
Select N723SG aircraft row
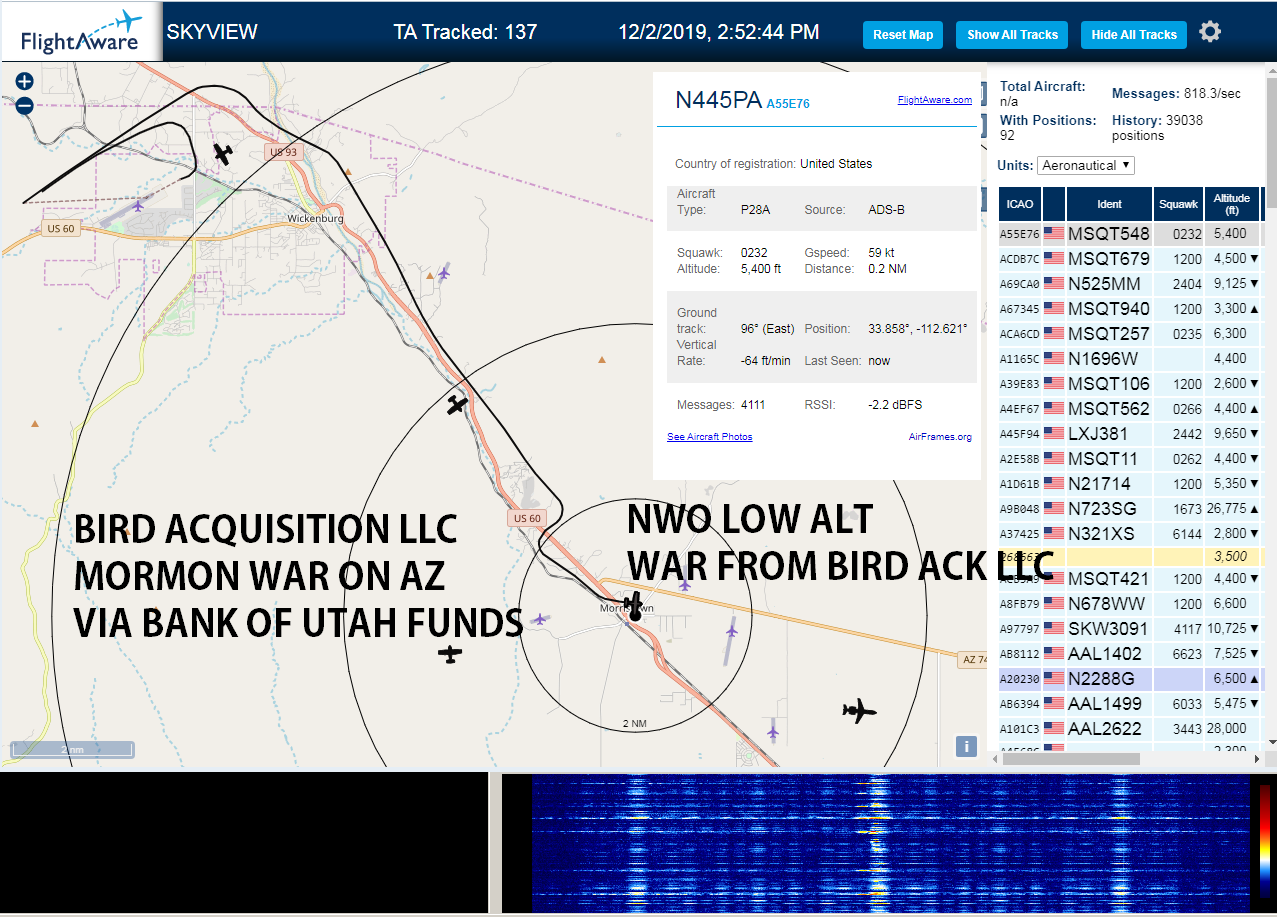click(1130, 509)
